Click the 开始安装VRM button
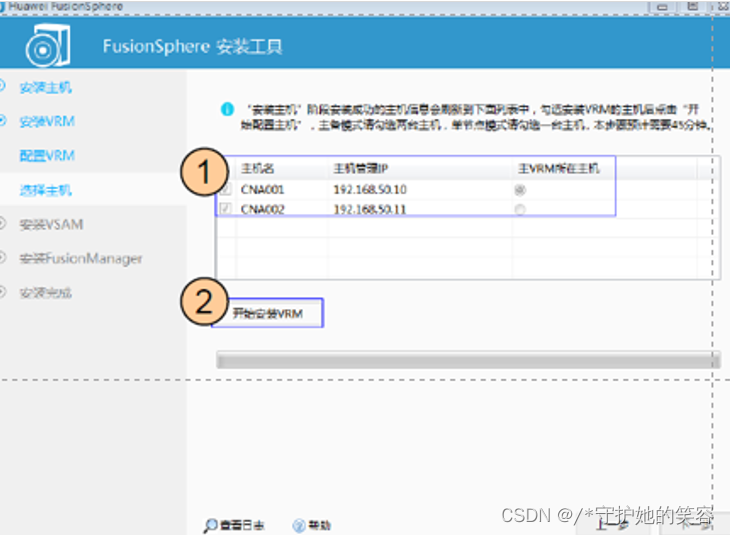The width and height of the screenshot is (730, 535). [268, 313]
